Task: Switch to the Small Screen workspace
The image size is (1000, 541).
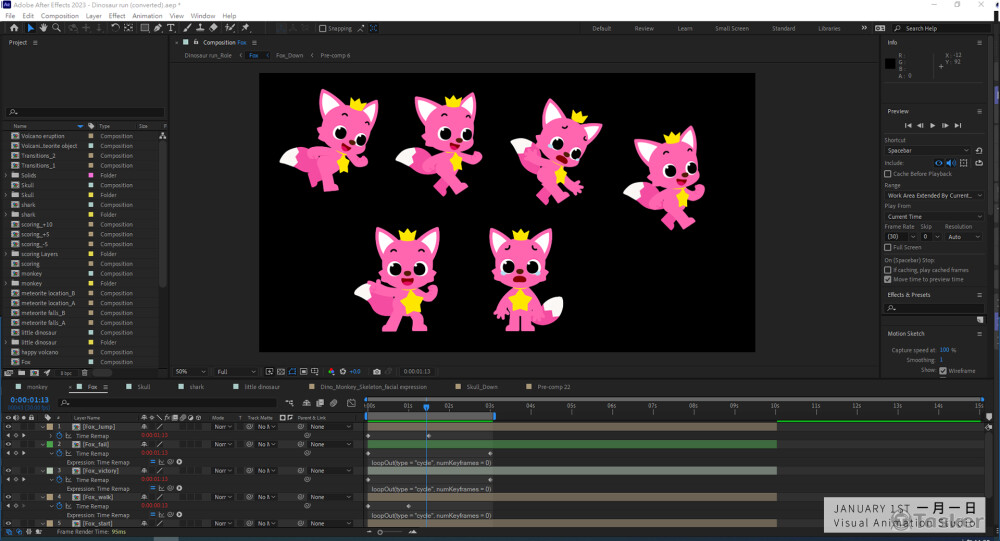Action: coord(732,29)
